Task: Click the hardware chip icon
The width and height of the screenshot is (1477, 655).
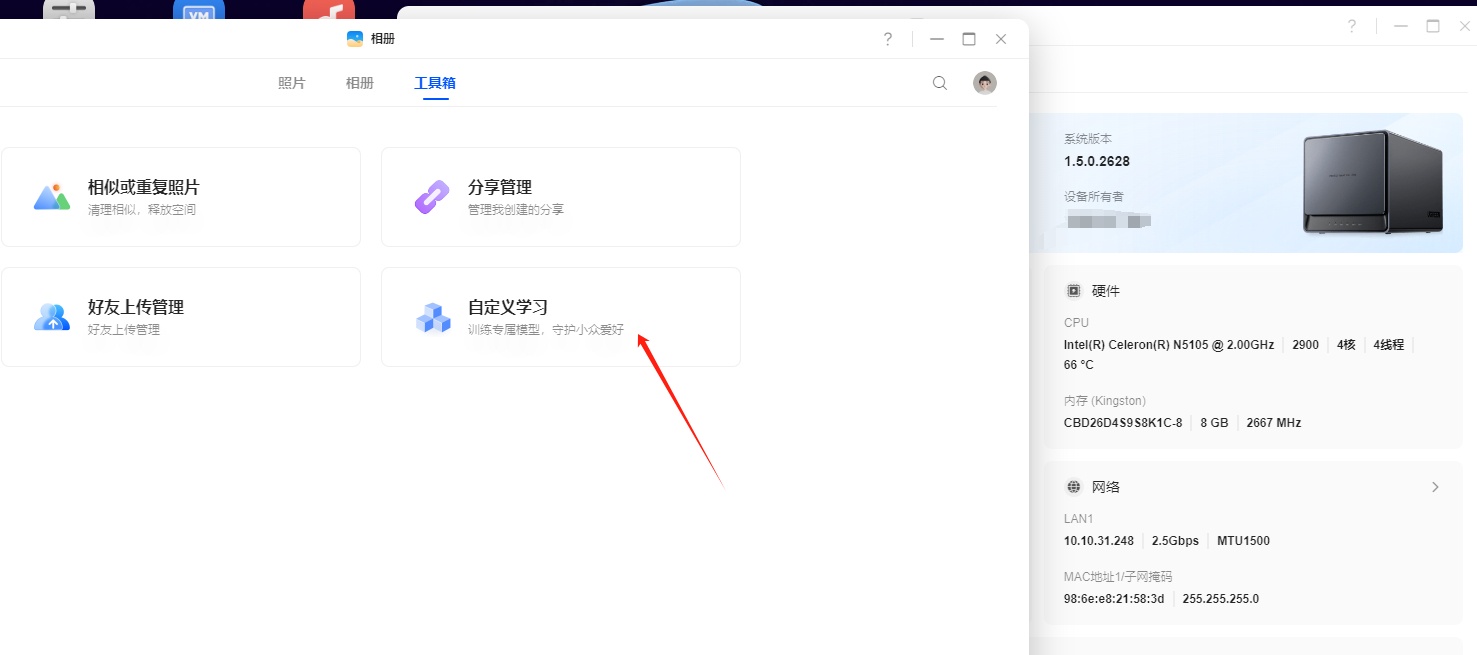Action: pos(1074,291)
